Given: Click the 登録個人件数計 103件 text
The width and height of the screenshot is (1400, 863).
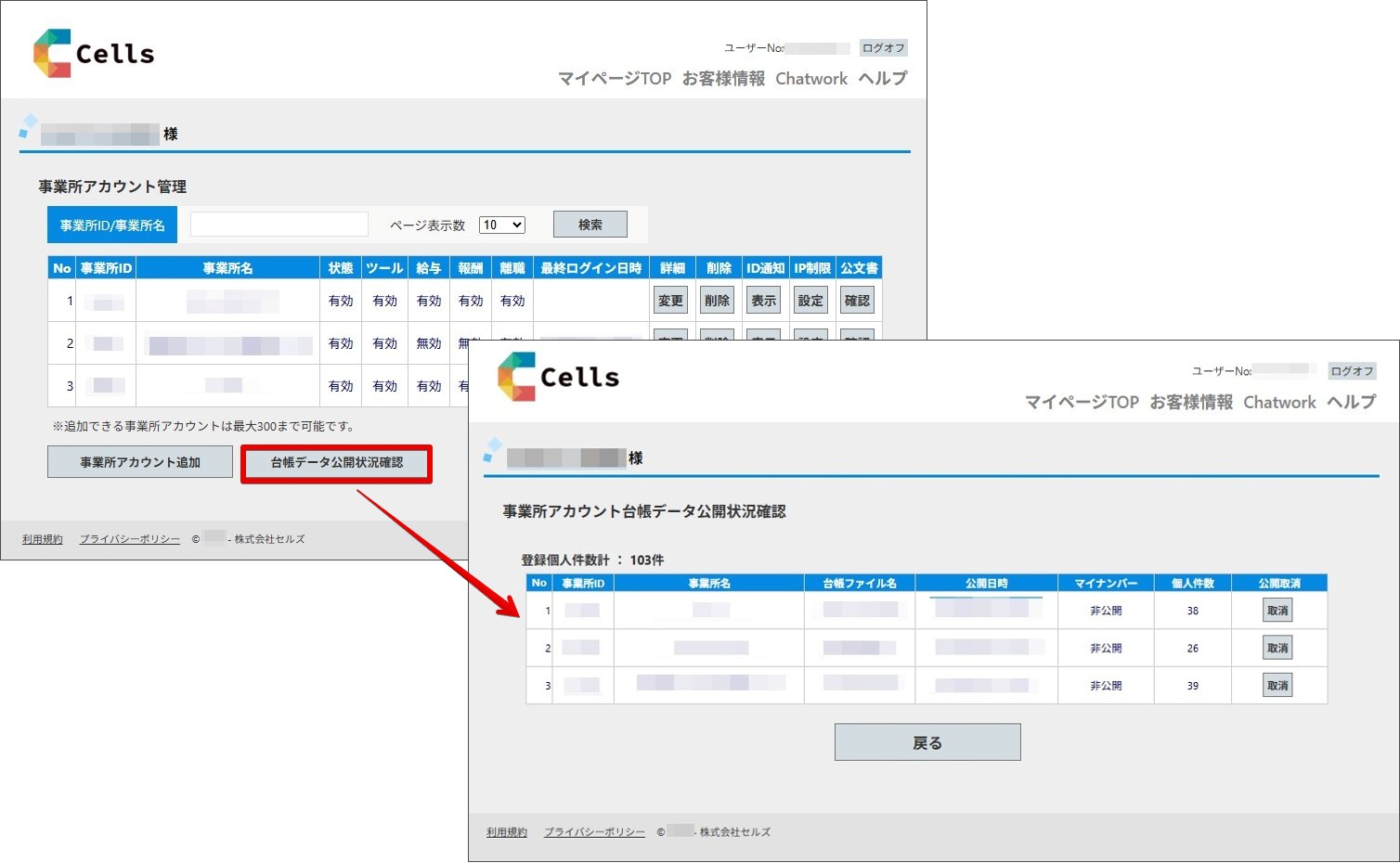Looking at the screenshot, I should 592,560.
